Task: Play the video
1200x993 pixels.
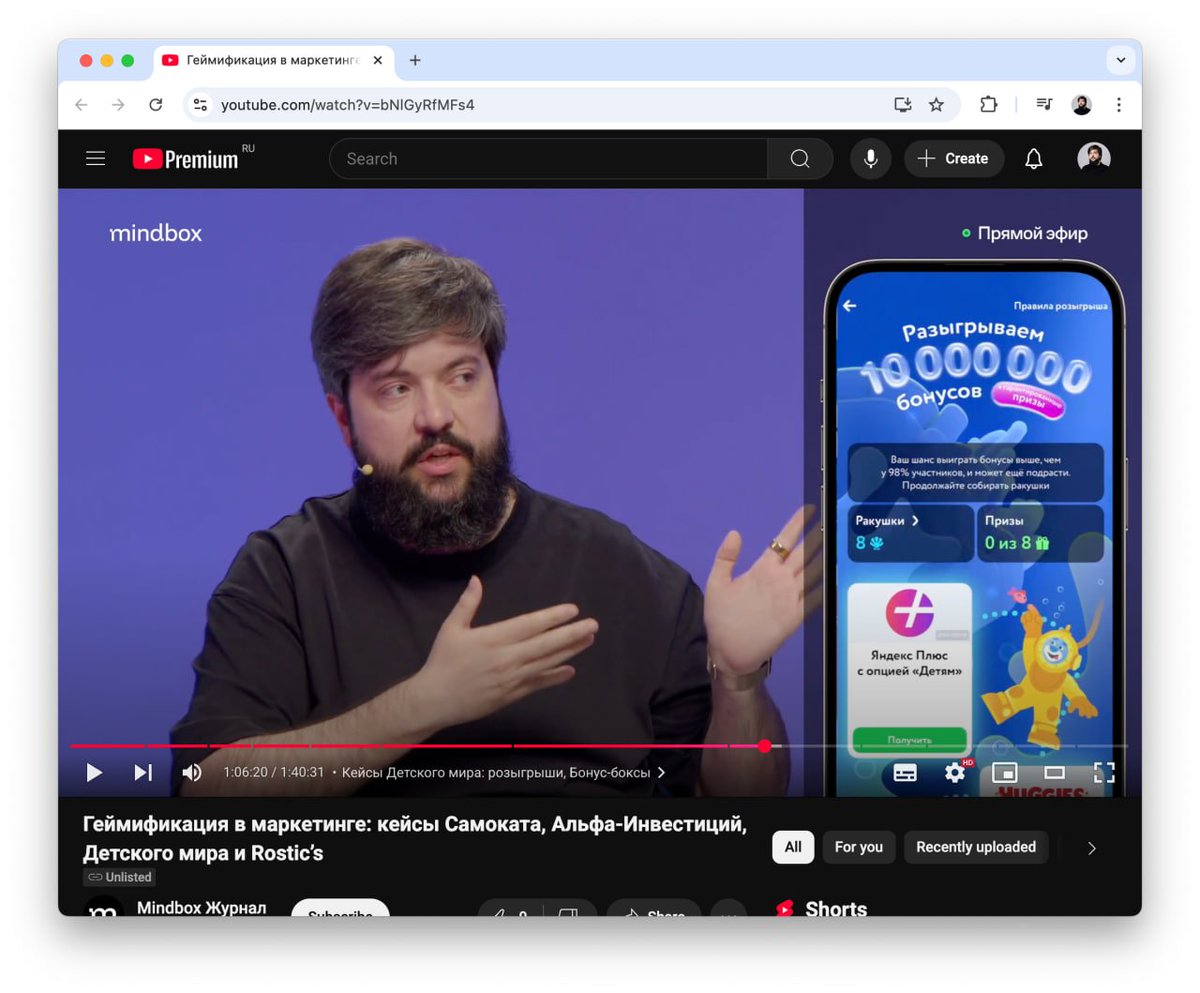Action: tap(94, 772)
